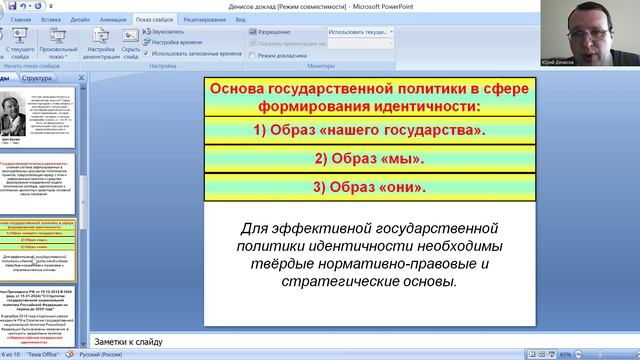This screenshot has width=640, height=360.
Task: Click the zoom slider handle
Action: tap(600, 354)
